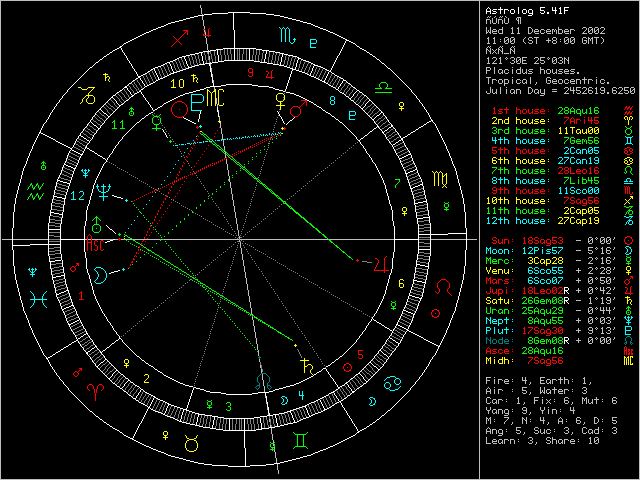Select the red house number 1 in the wheel

(81, 296)
